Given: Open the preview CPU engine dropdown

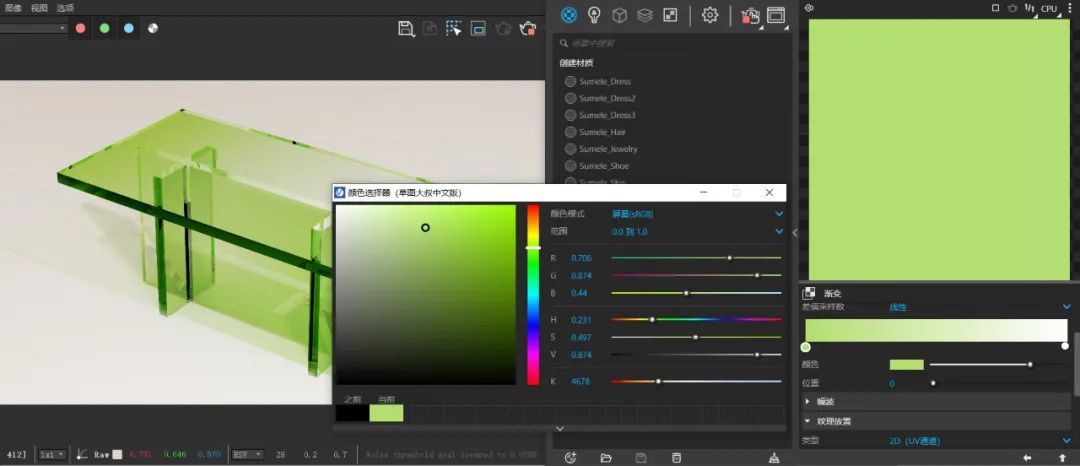Looking at the screenshot, I should coord(1049,8).
